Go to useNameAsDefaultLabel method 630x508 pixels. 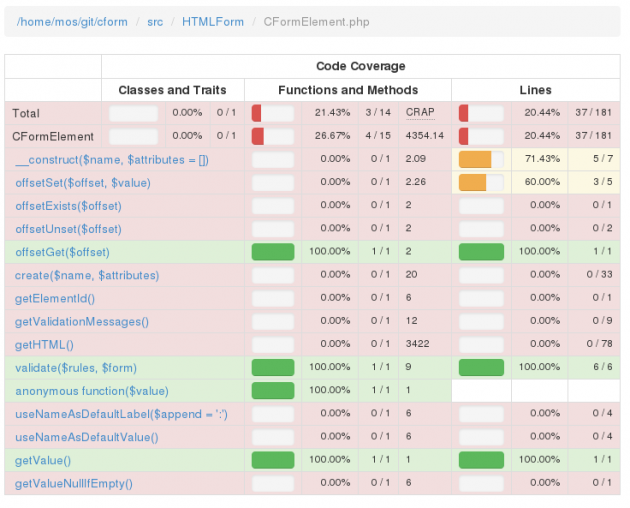(x=121, y=414)
